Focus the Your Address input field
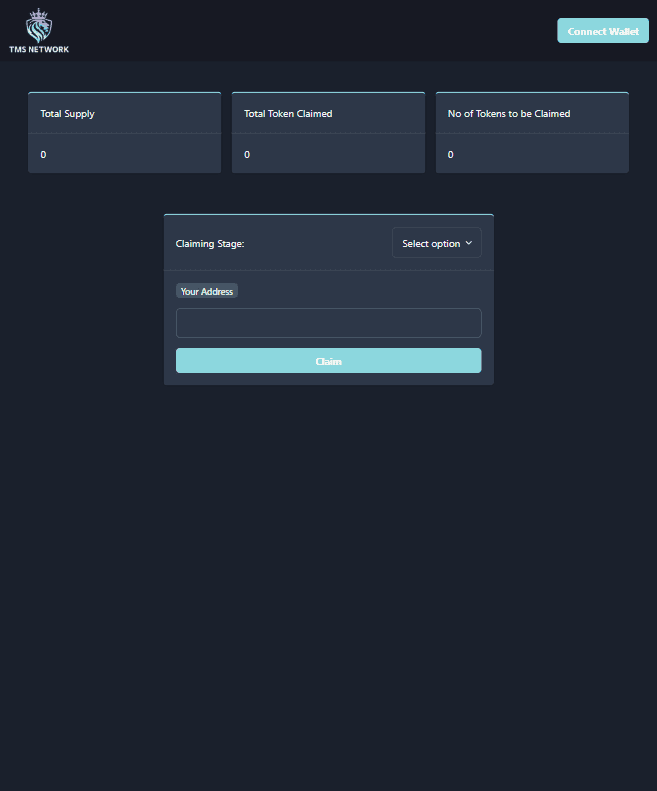Image resolution: width=657 pixels, height=791 pixels. click(328, 323)
